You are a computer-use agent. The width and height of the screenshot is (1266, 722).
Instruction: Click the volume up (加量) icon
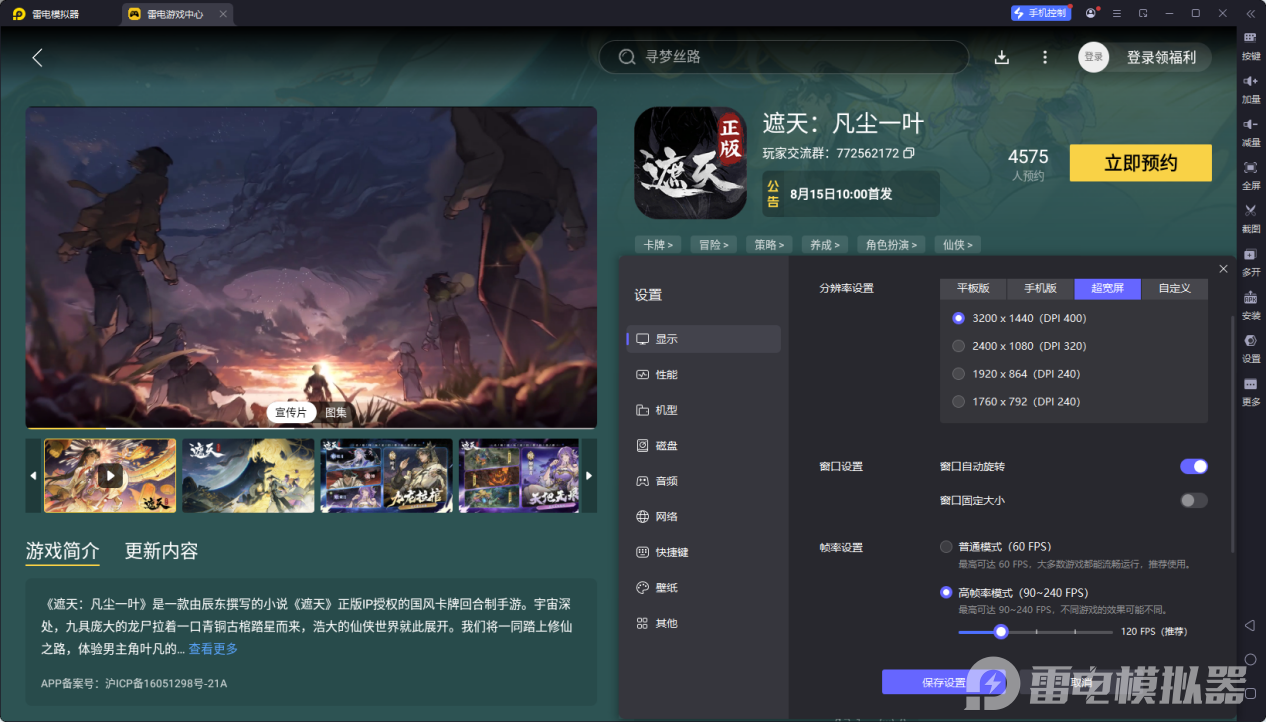pos(1250,90)
